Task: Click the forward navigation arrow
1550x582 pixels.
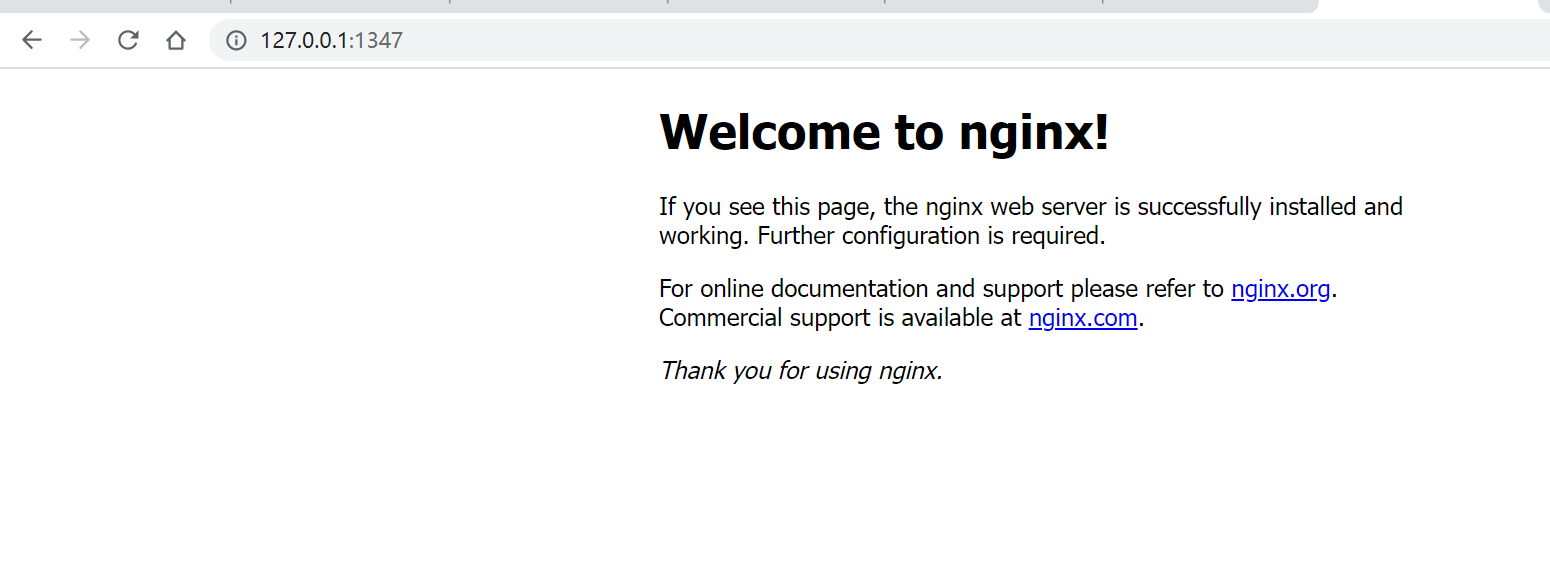Action: click(x=80, y=40)
